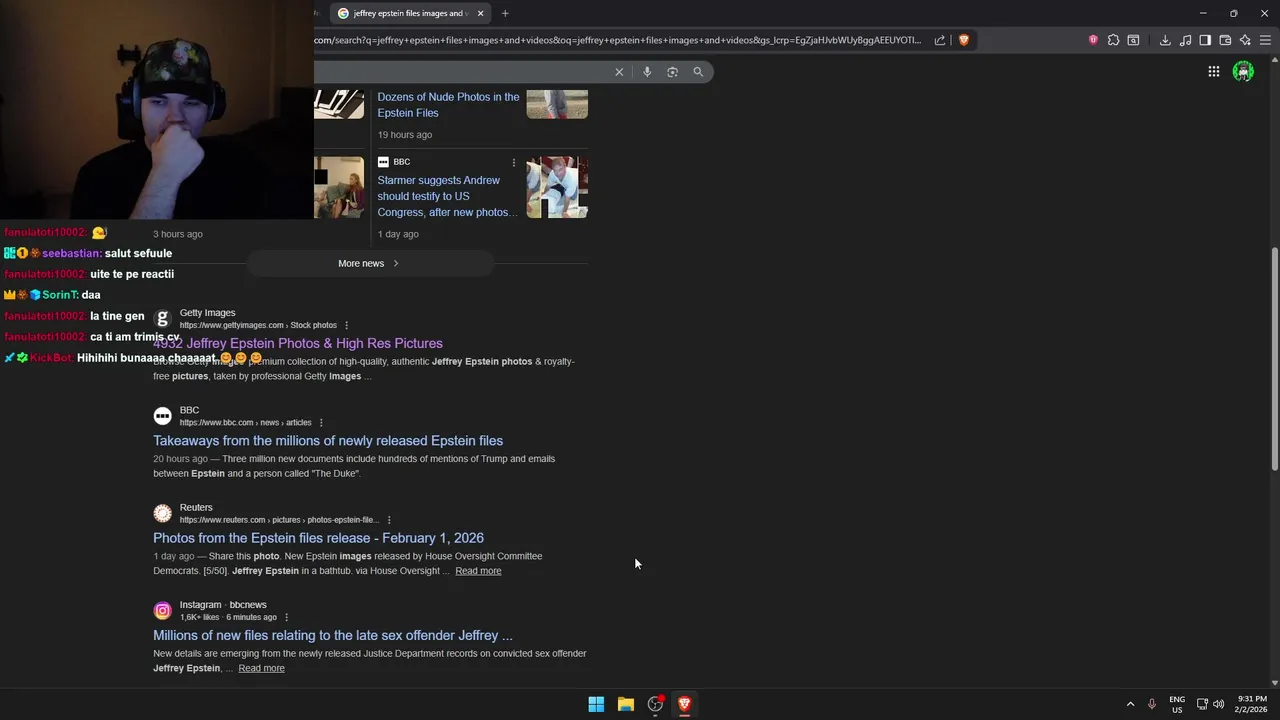Open OBS Studio taskbar icon
The image size is (1280, 720).
click(x=655, y=704)
